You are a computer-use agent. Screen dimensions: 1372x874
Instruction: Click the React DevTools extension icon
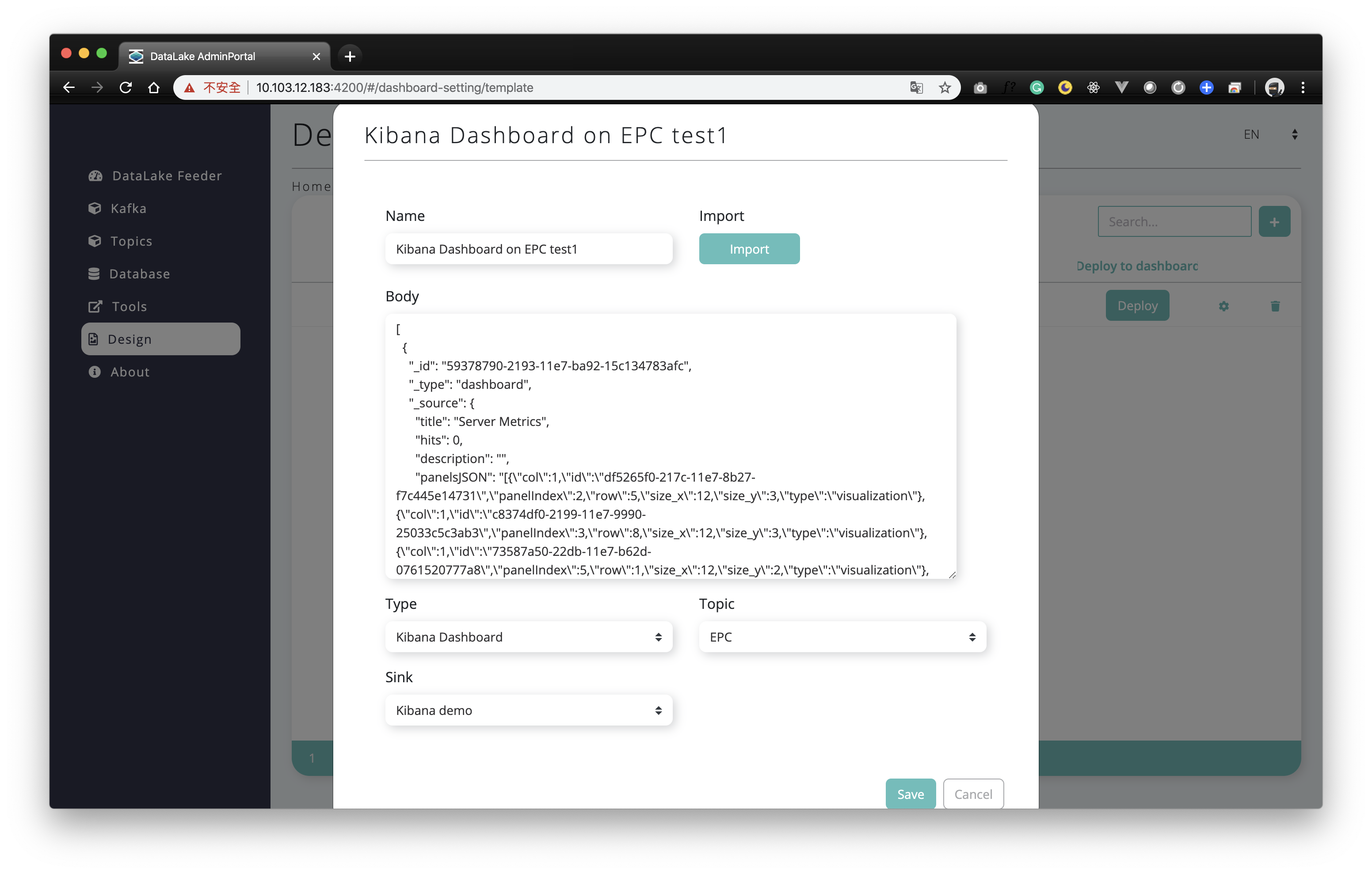point(1093,87)
